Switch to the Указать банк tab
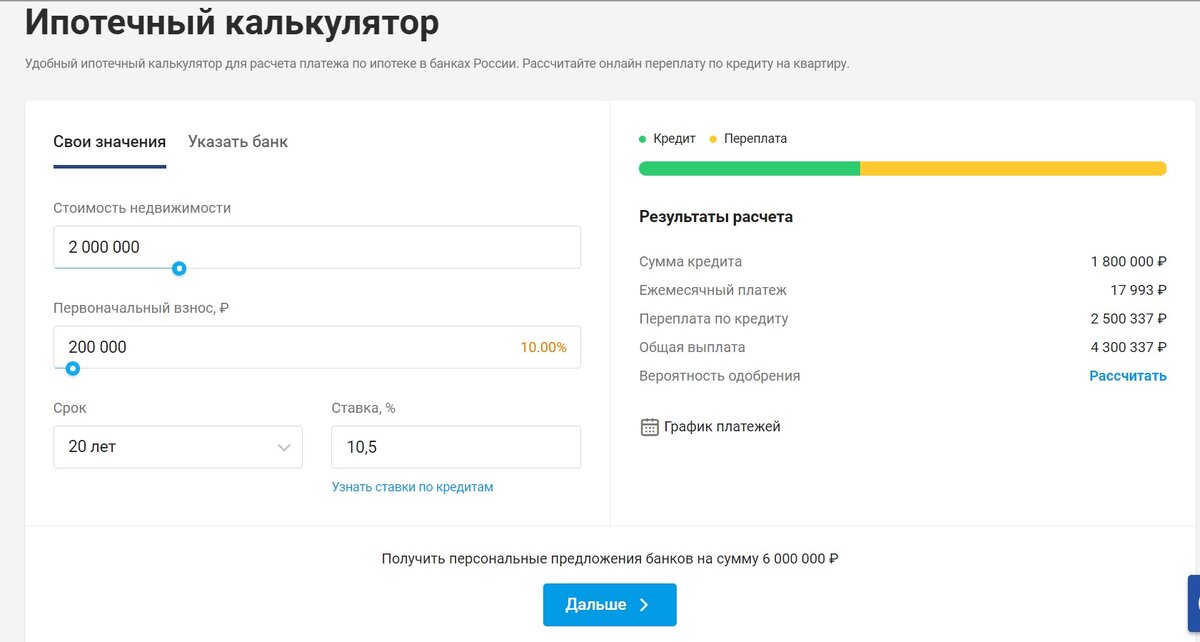 (x=237, y=141)
